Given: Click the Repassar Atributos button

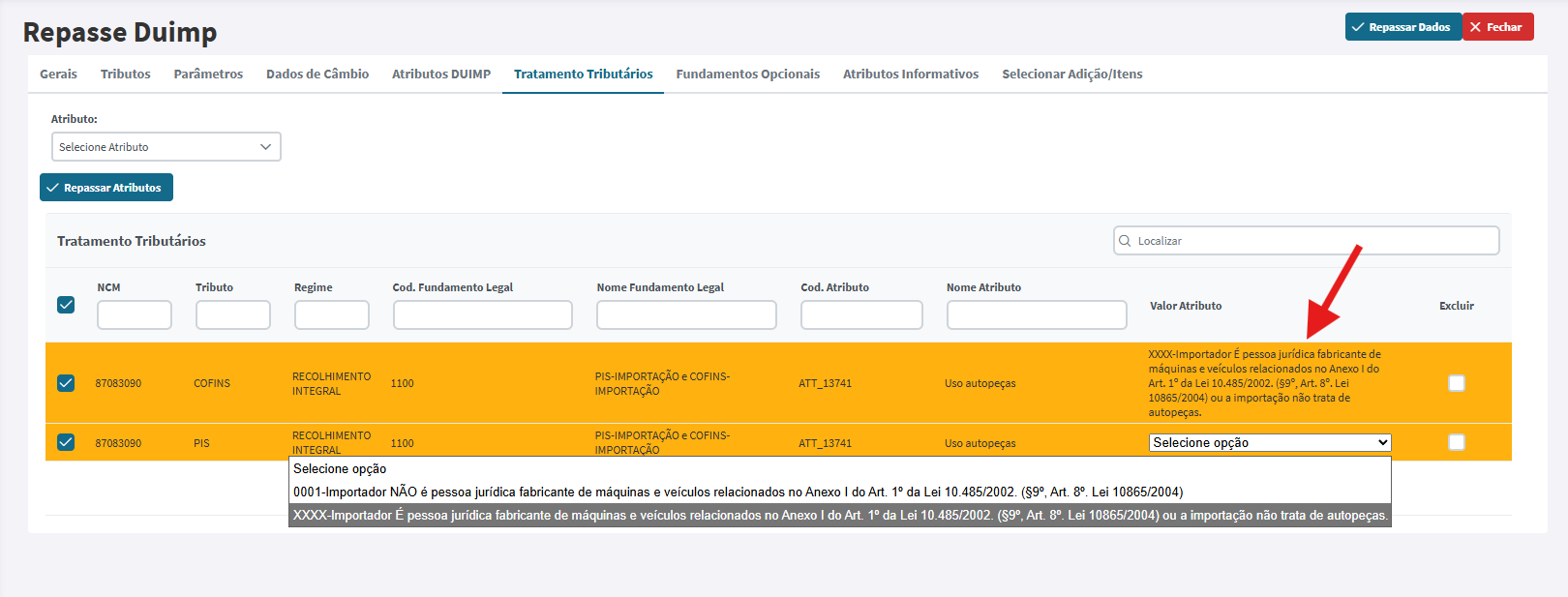Looking at the screenshot, I should [106, 188].
